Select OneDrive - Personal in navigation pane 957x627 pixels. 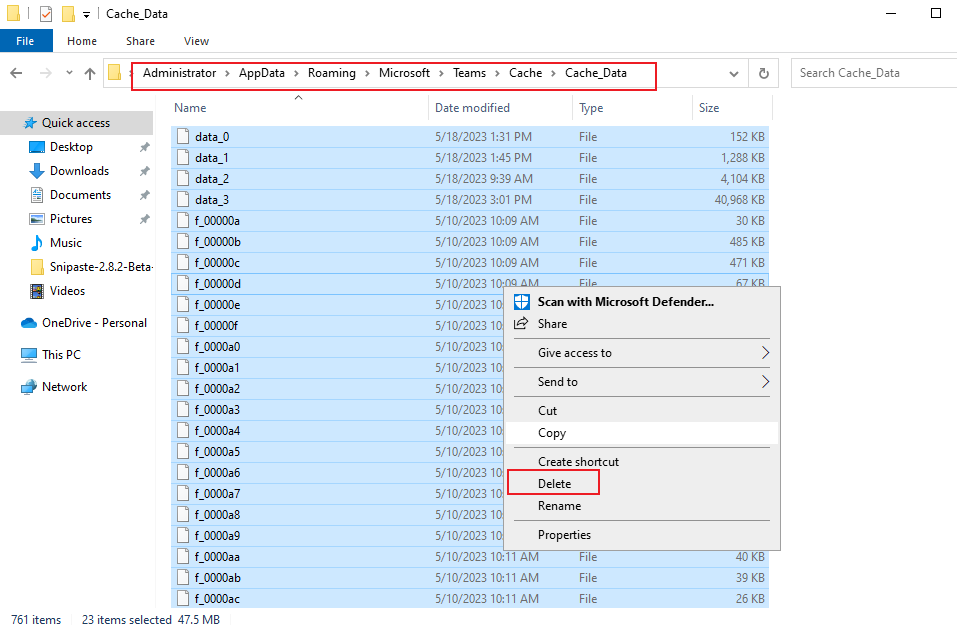click(94, 323)
